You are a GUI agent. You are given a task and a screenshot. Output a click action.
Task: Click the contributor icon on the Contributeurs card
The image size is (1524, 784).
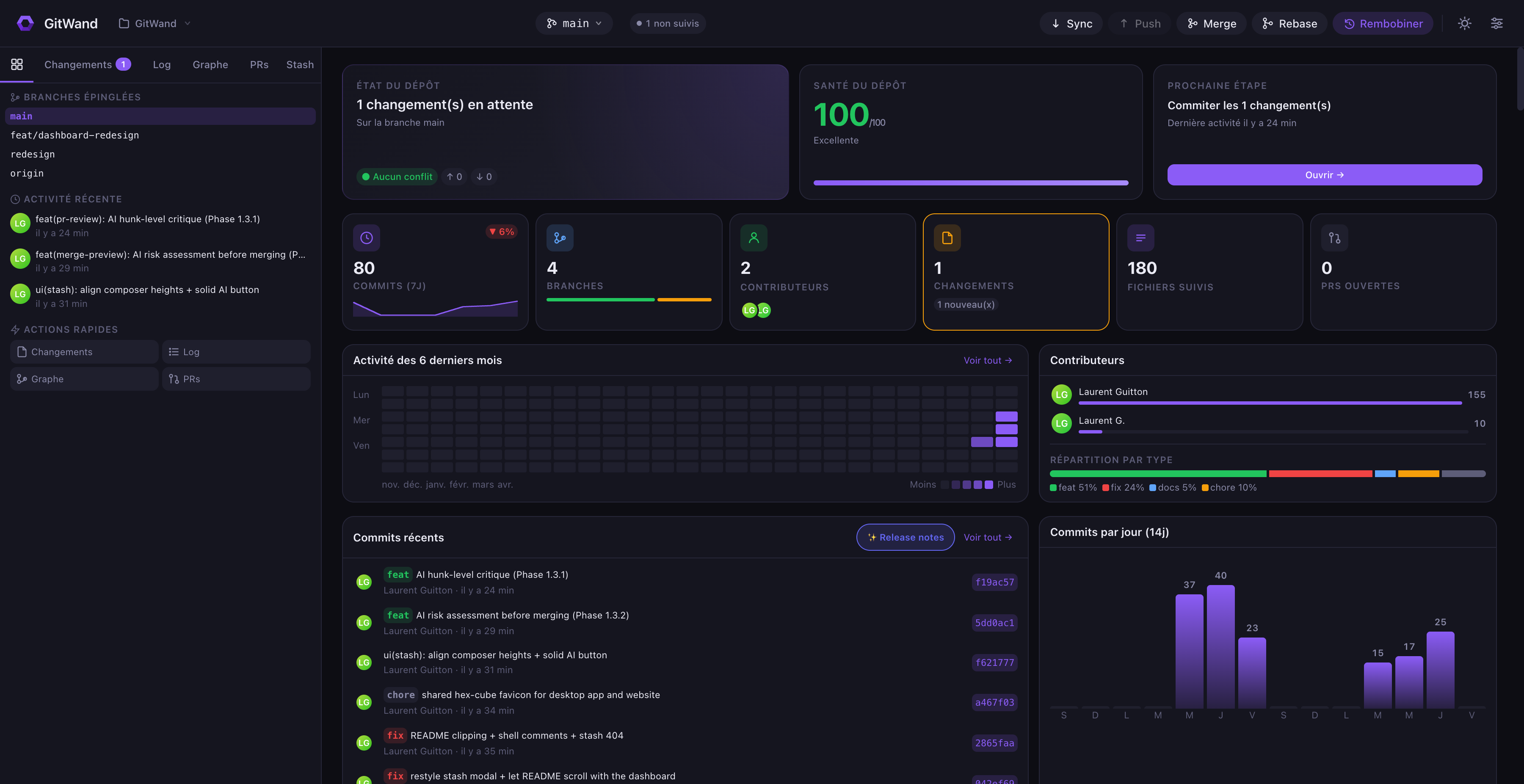coord(753,238)
